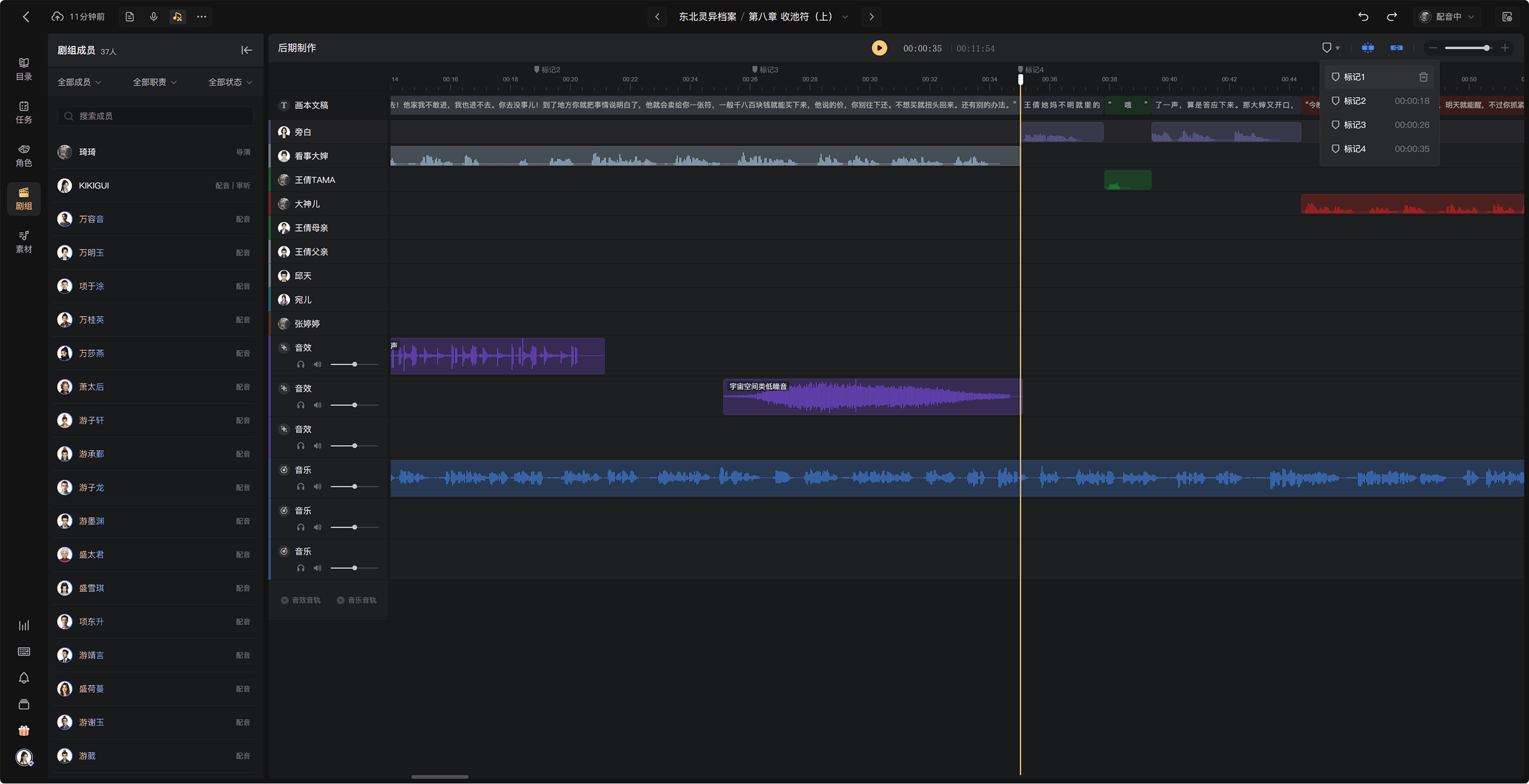Screen dimensions: 1529x784
Task: Expand the 全部成员 filter dropdown
Action: pos(80,82)
